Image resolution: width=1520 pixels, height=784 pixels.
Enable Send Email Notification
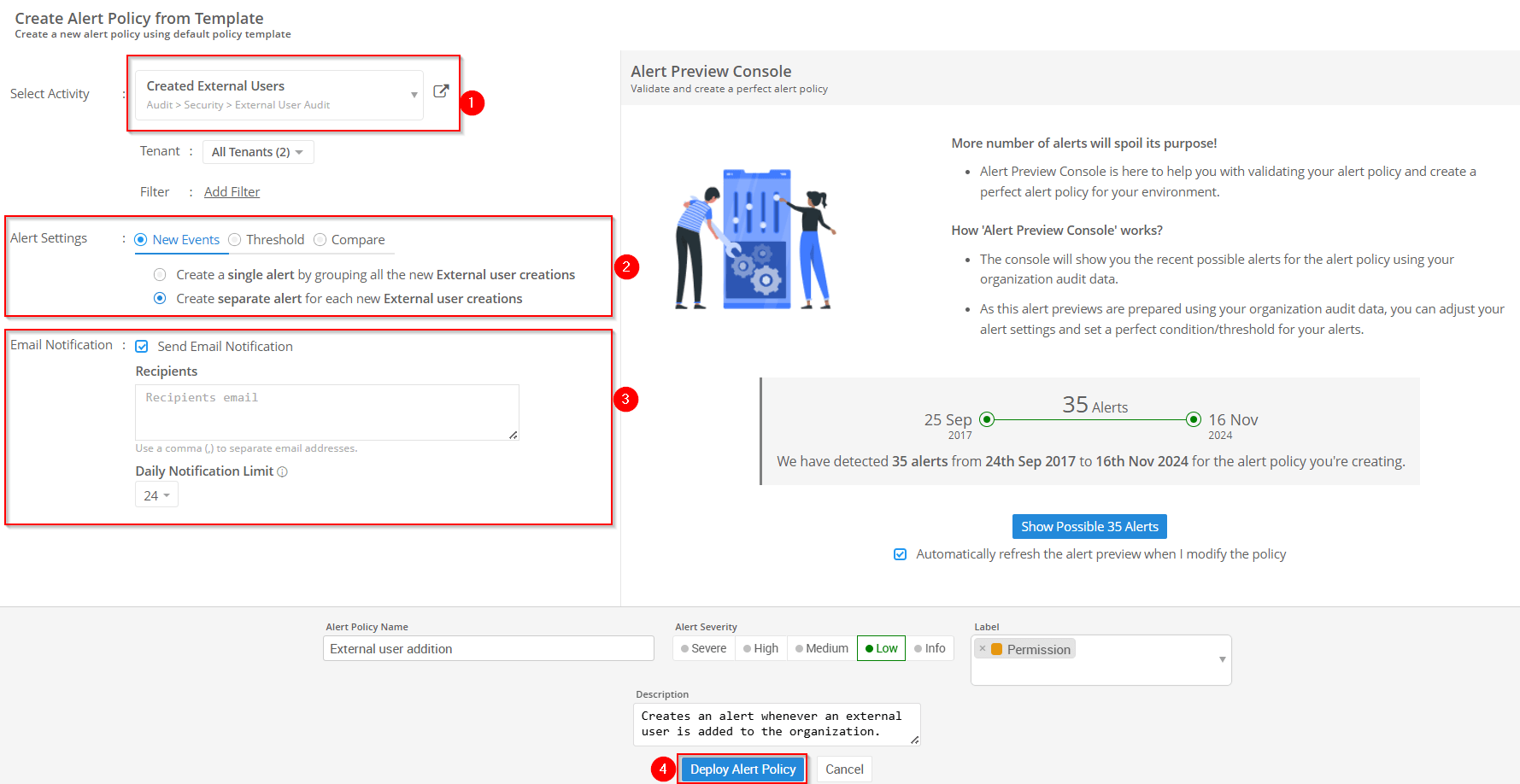[142, 346]
